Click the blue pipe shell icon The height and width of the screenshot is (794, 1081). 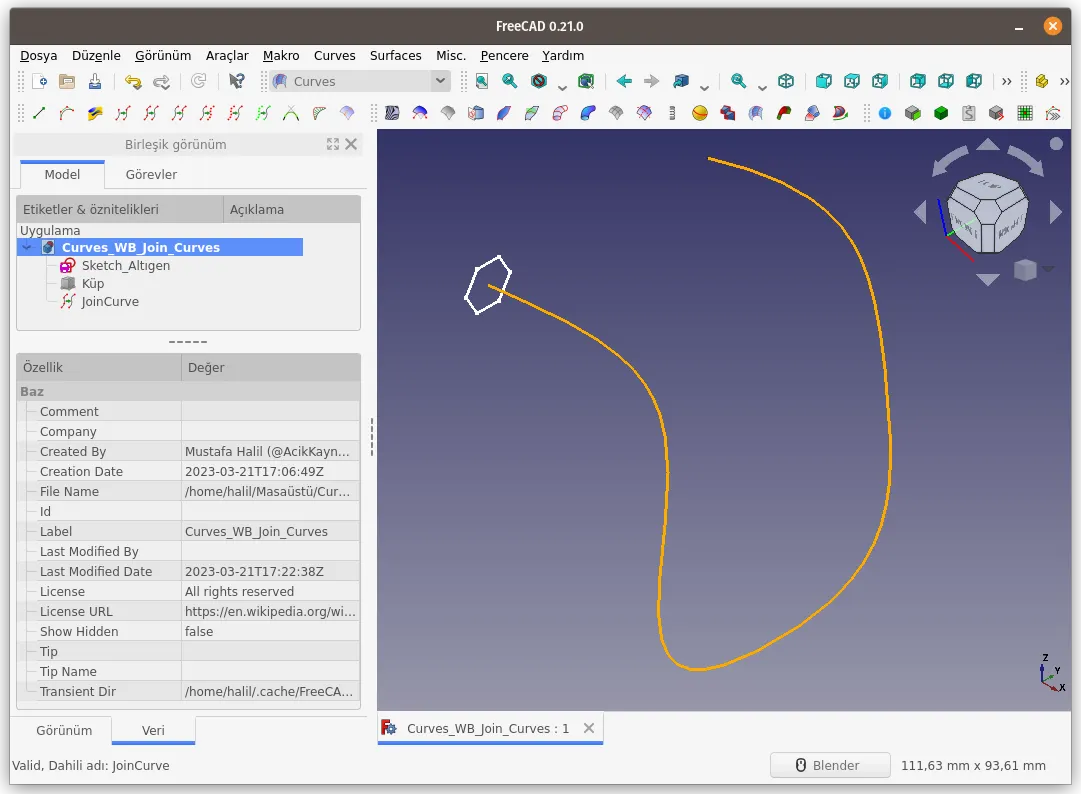(x=588, y=113)
